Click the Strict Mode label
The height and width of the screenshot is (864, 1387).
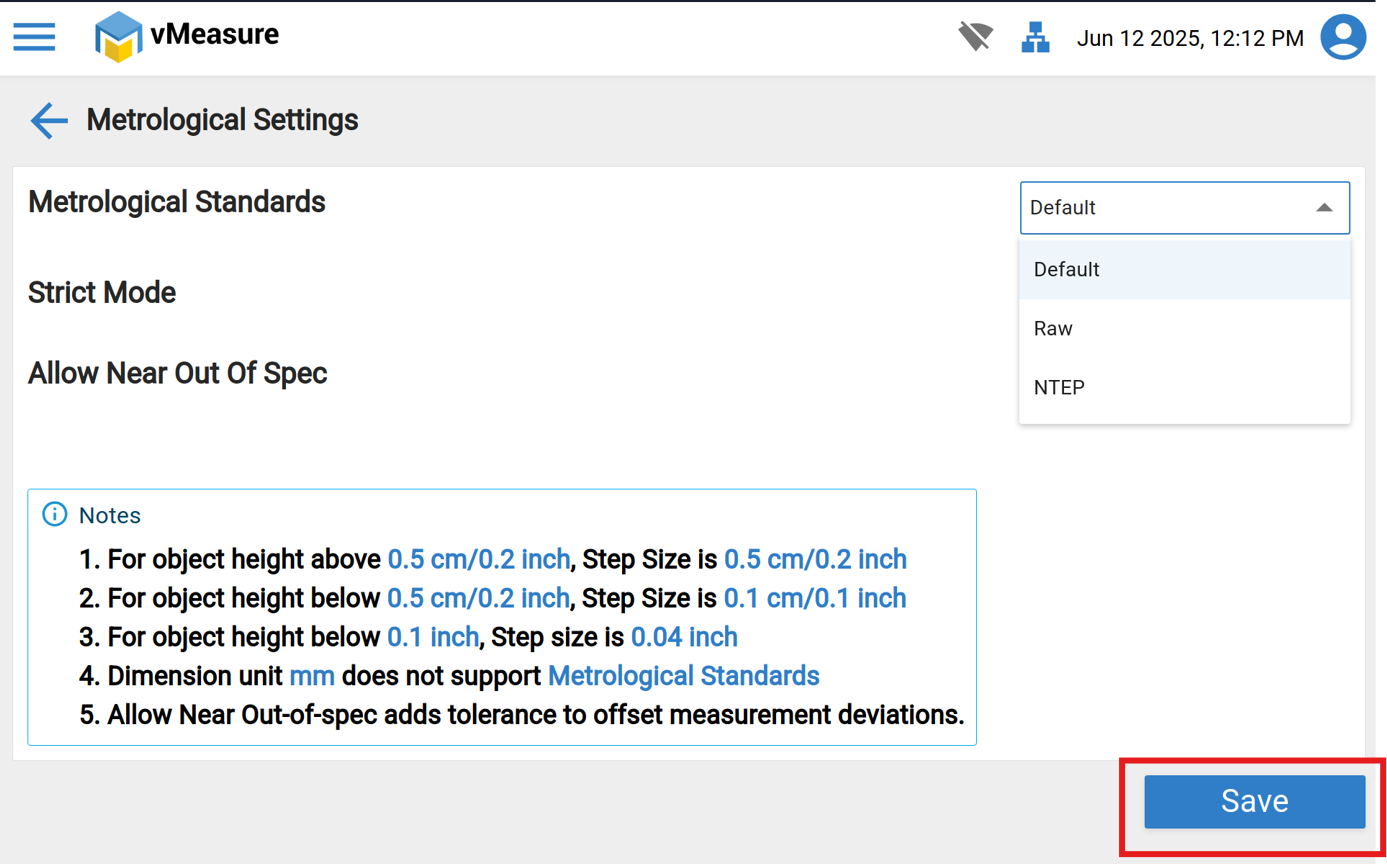[x=102, y=293]
